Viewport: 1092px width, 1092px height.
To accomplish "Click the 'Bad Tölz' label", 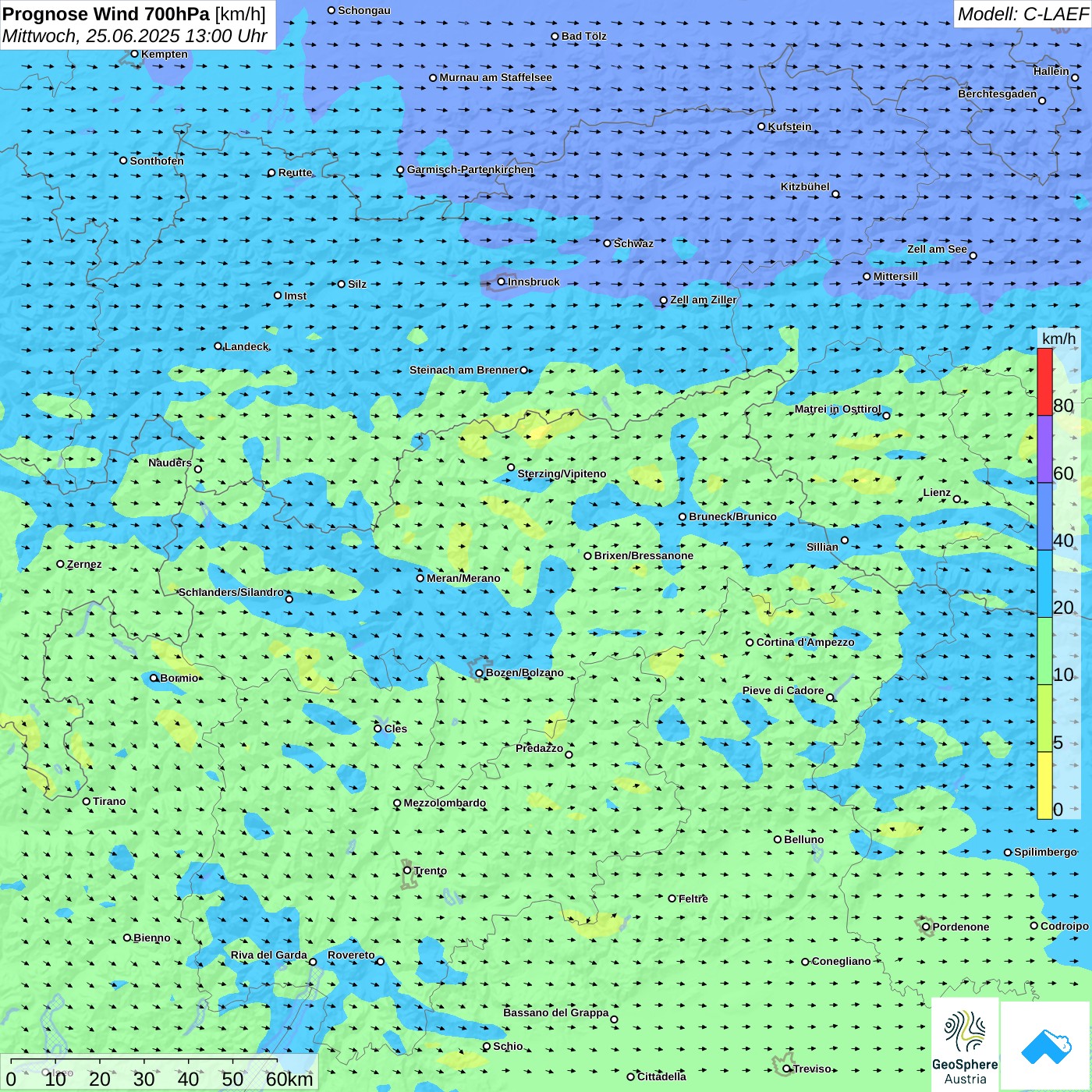I will click(583, 36).
